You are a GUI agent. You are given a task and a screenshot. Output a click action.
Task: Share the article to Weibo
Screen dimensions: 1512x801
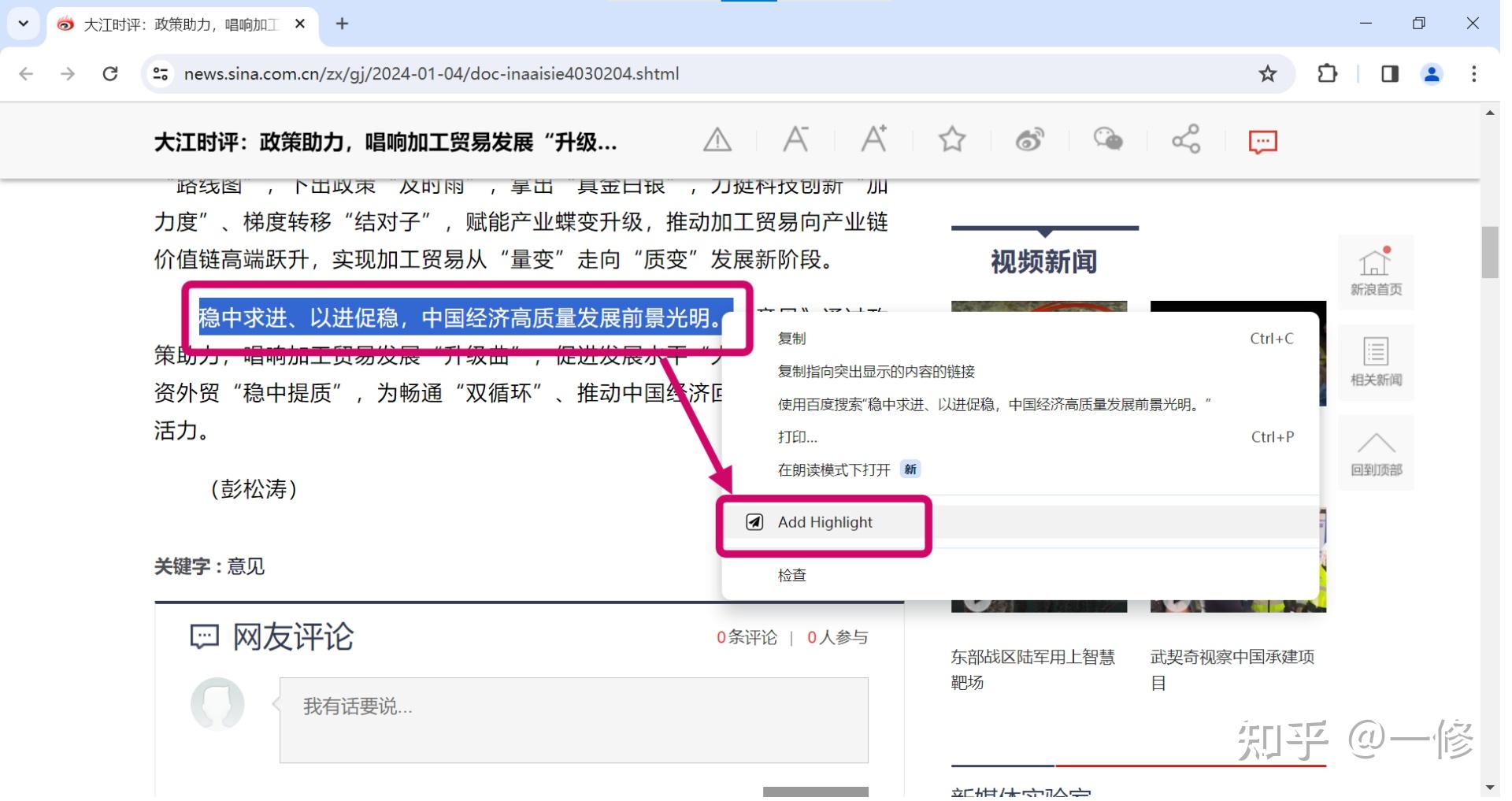pyautogui.click(x=1029, y=140)
